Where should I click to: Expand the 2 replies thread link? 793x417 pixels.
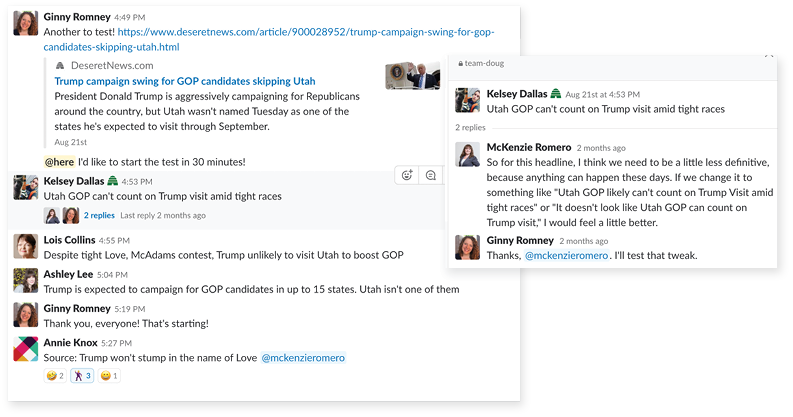[x=99, y=215]
